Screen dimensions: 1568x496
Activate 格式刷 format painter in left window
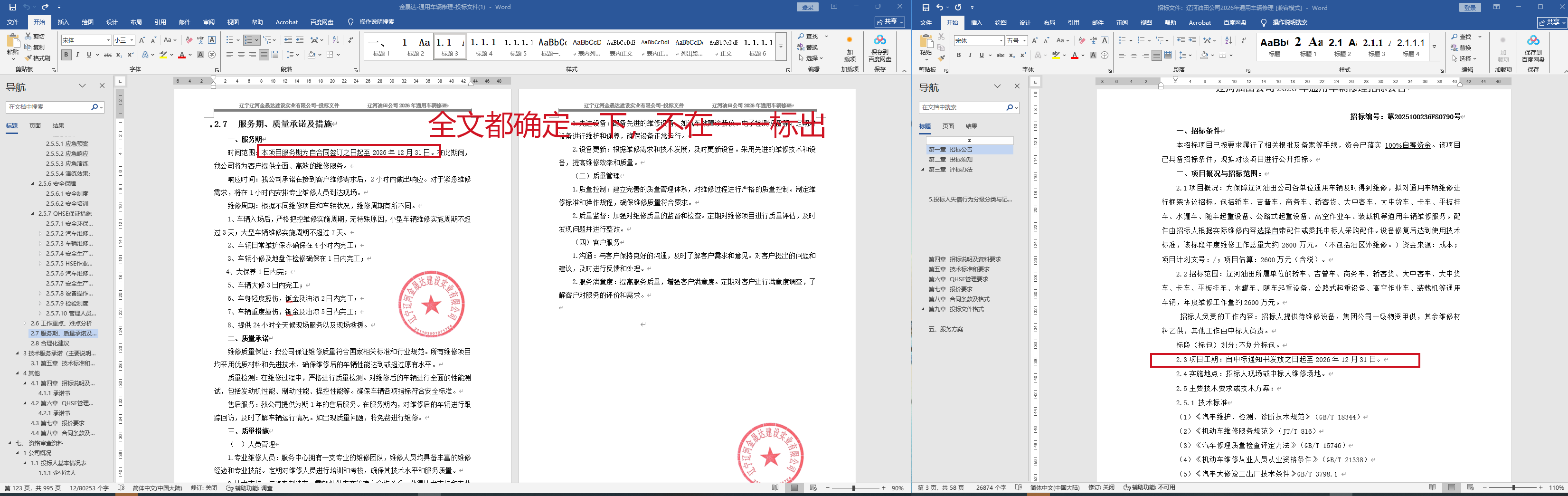[37, 58]
